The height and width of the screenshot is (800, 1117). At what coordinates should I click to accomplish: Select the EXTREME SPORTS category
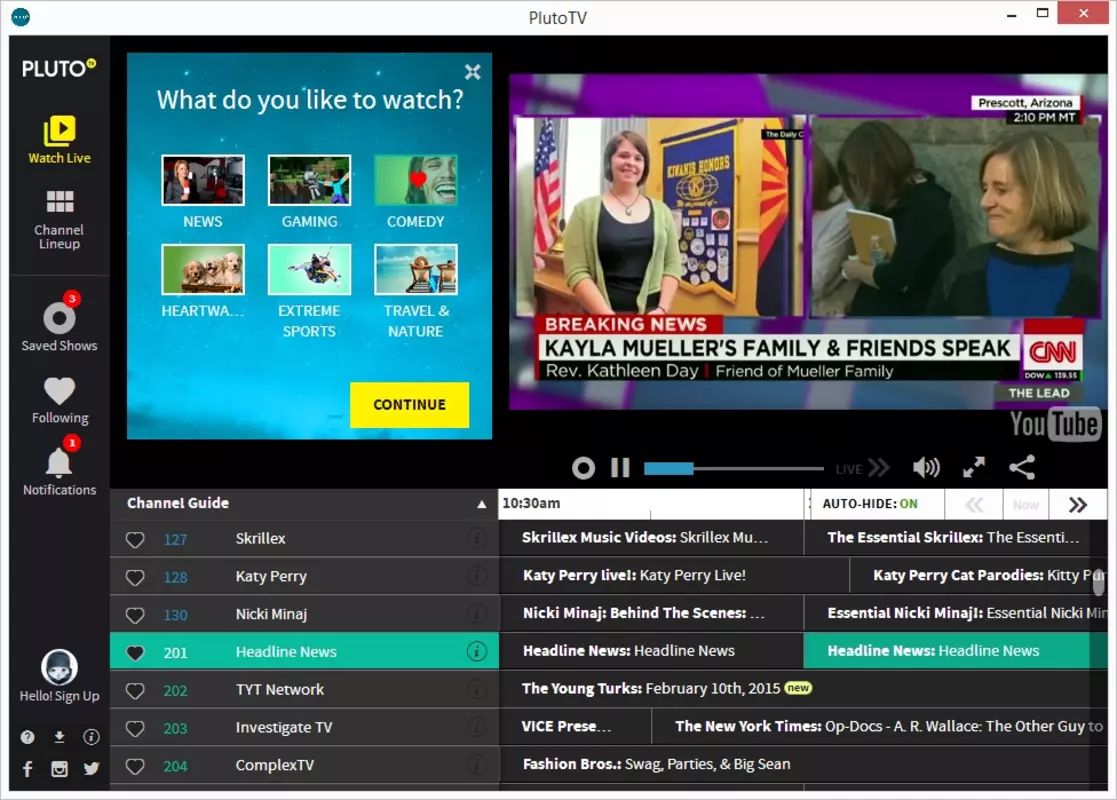click(x=309, y=269)
